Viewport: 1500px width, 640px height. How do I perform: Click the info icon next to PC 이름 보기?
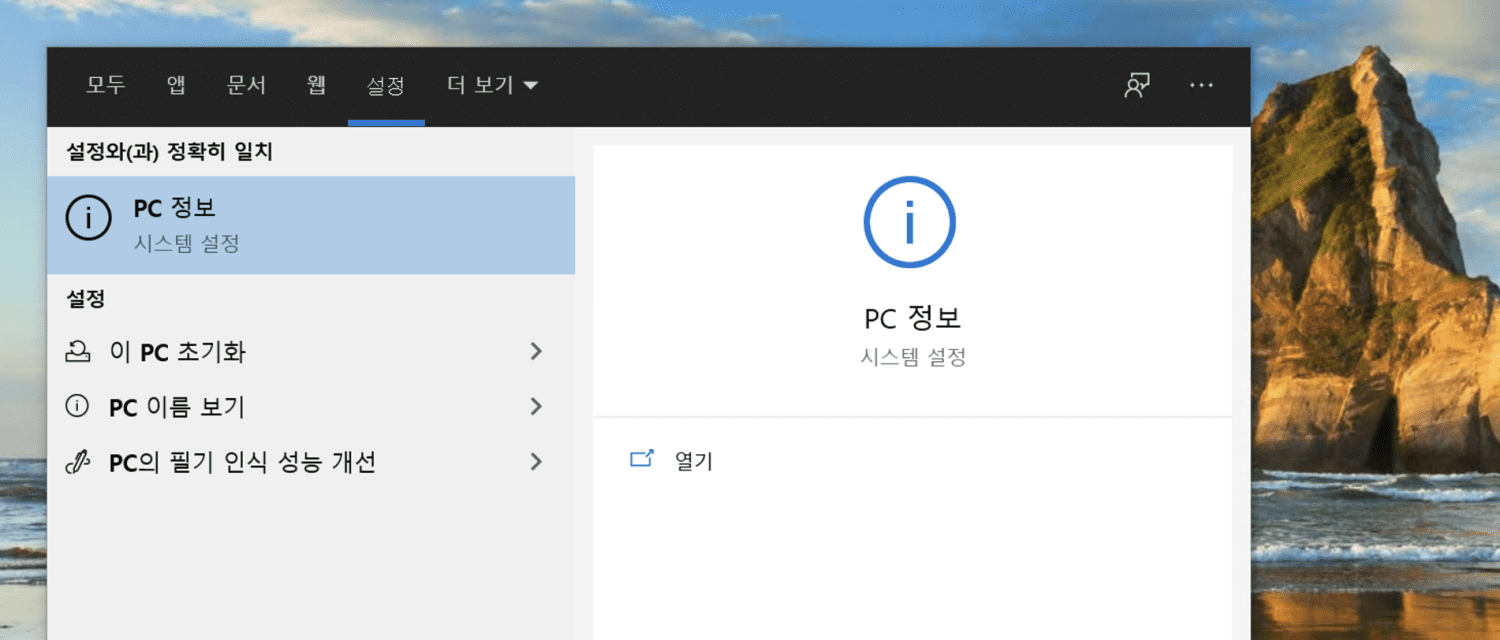click(x=77, y=406)
